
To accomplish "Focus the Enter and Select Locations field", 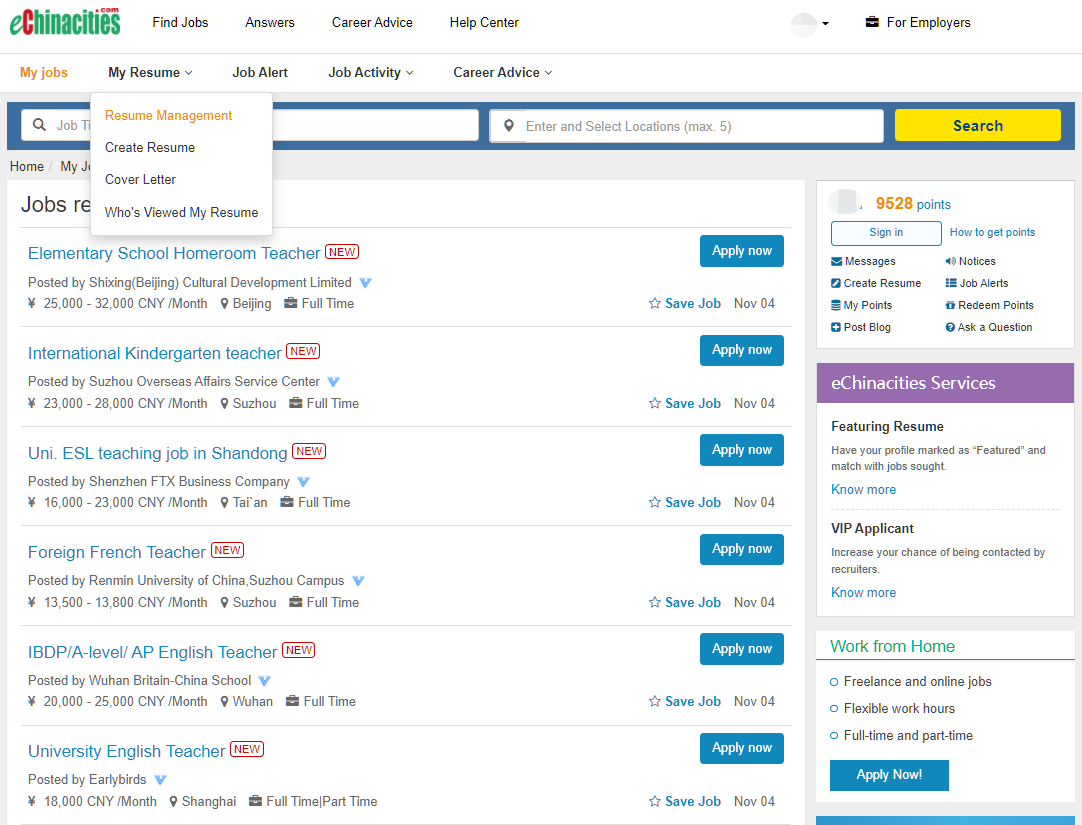I will pyautogui.click(x=687, y=126).
